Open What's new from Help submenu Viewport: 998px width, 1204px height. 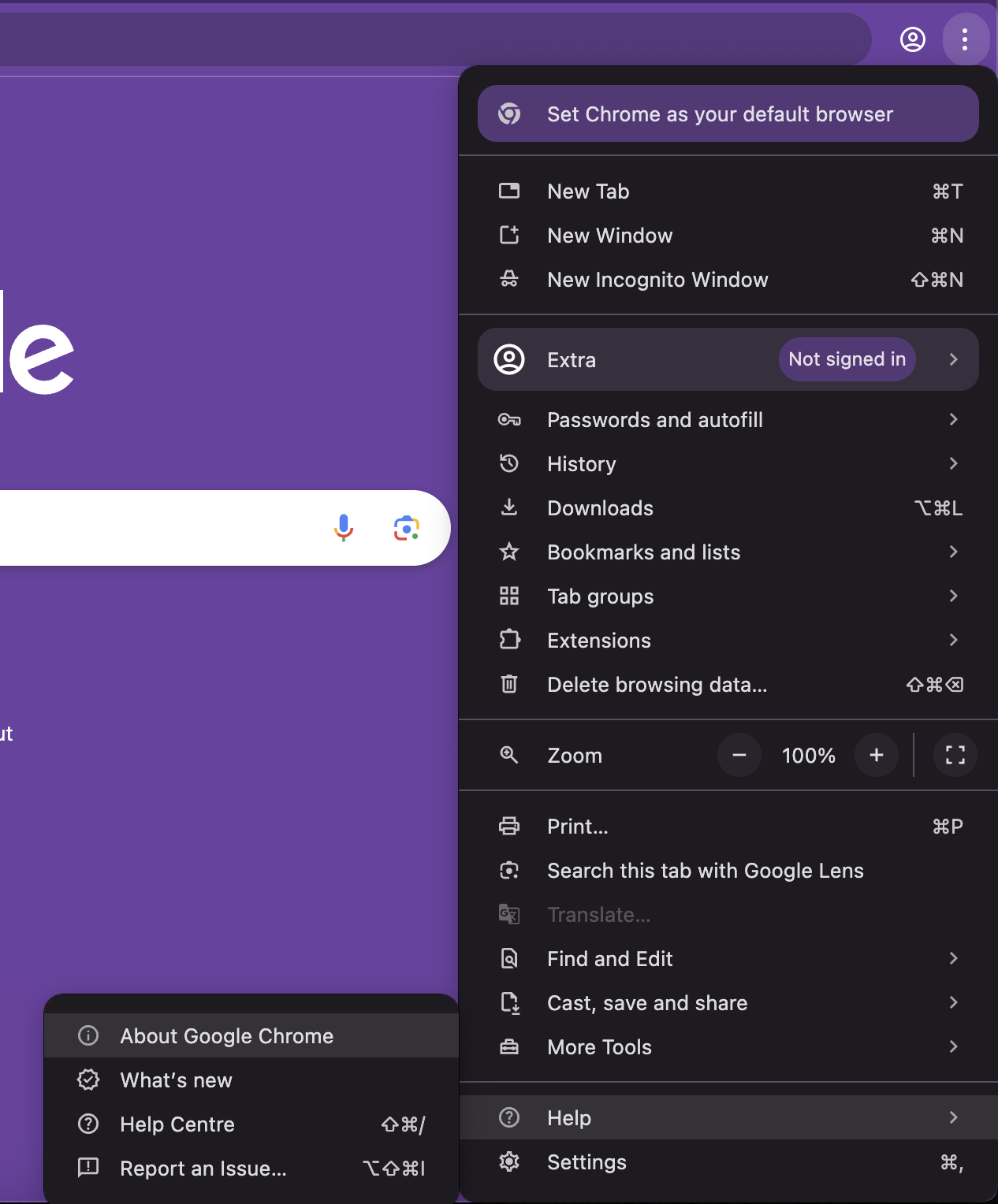[x=251, y=1080]
